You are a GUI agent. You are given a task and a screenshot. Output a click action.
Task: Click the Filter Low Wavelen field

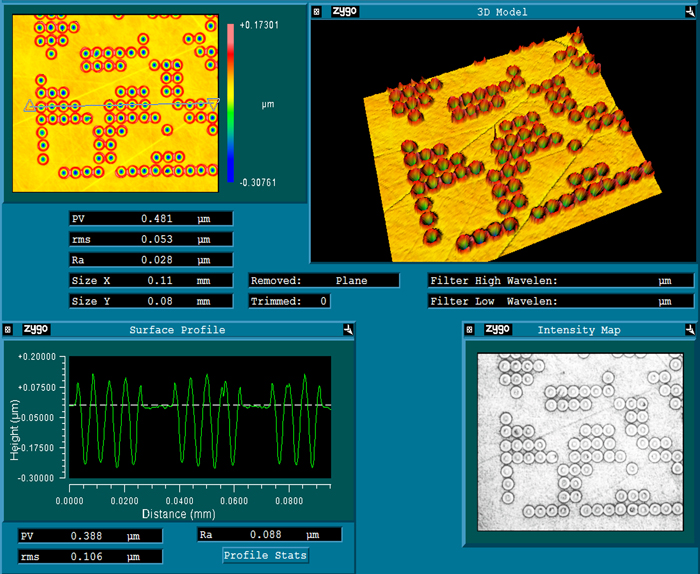point(560,301)
